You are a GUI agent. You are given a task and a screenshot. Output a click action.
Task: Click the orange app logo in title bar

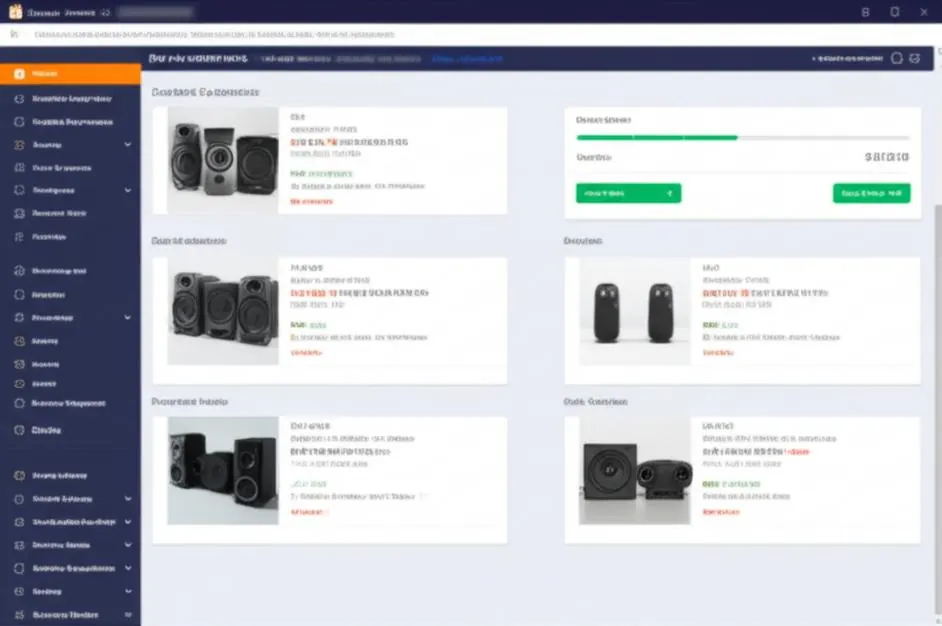coord(16,11)
